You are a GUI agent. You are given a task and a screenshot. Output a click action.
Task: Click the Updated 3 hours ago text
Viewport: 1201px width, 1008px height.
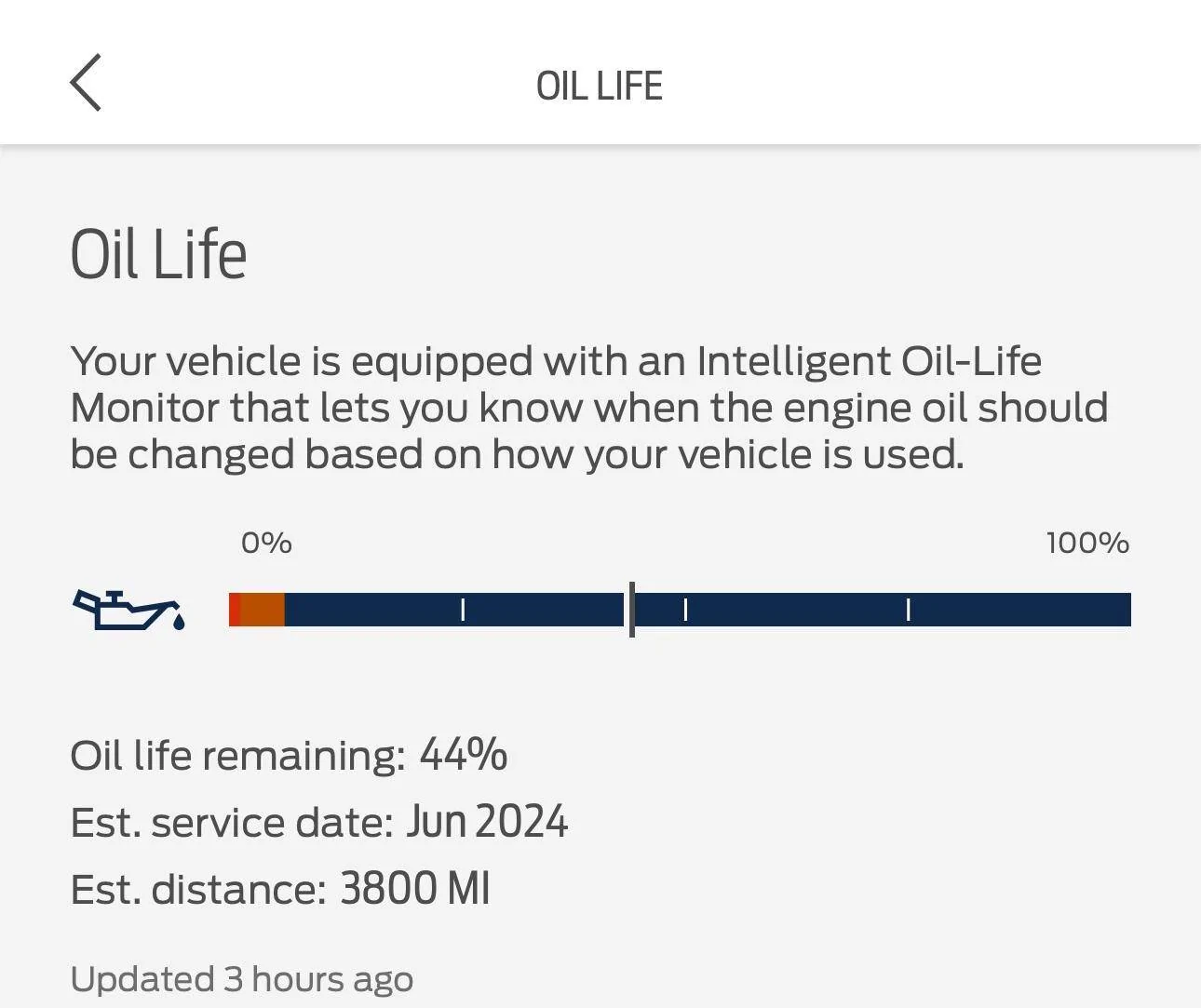pos(241,979)
